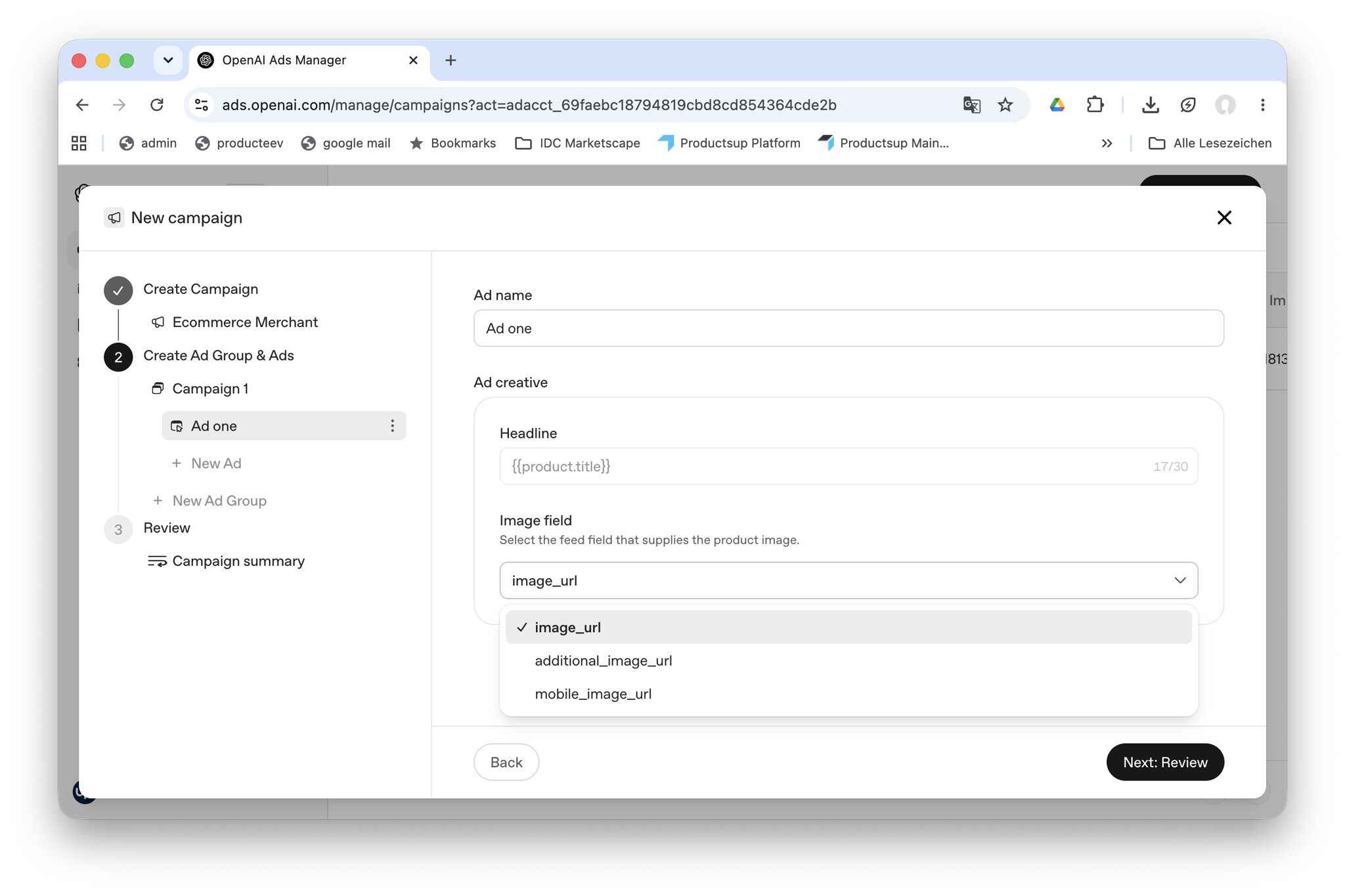The width and height of the screenshot is (1345, 896).
Task: Open the Ad one three-dot options menu
Action: 392,426
